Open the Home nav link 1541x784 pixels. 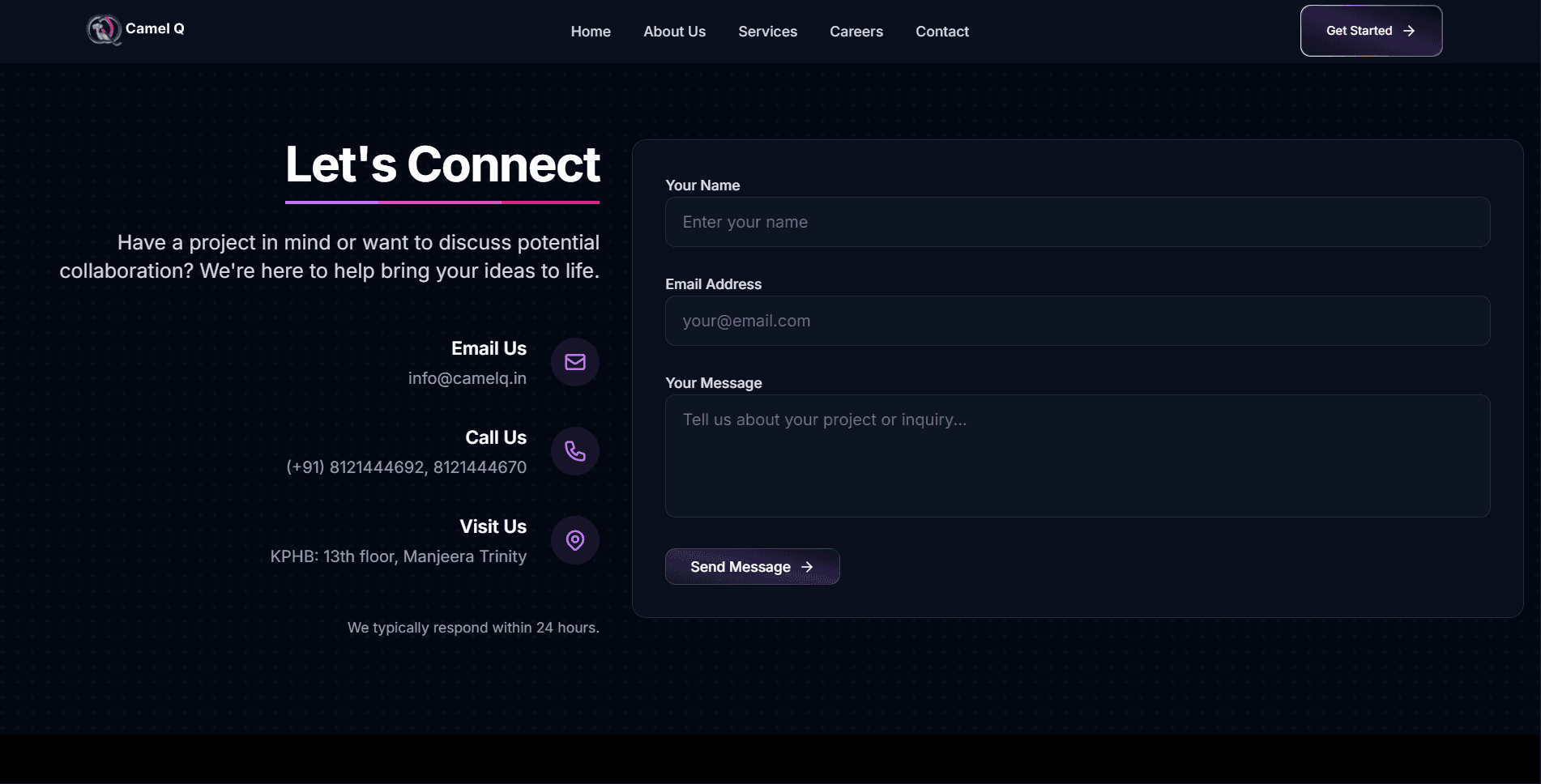tap(591, 32)
